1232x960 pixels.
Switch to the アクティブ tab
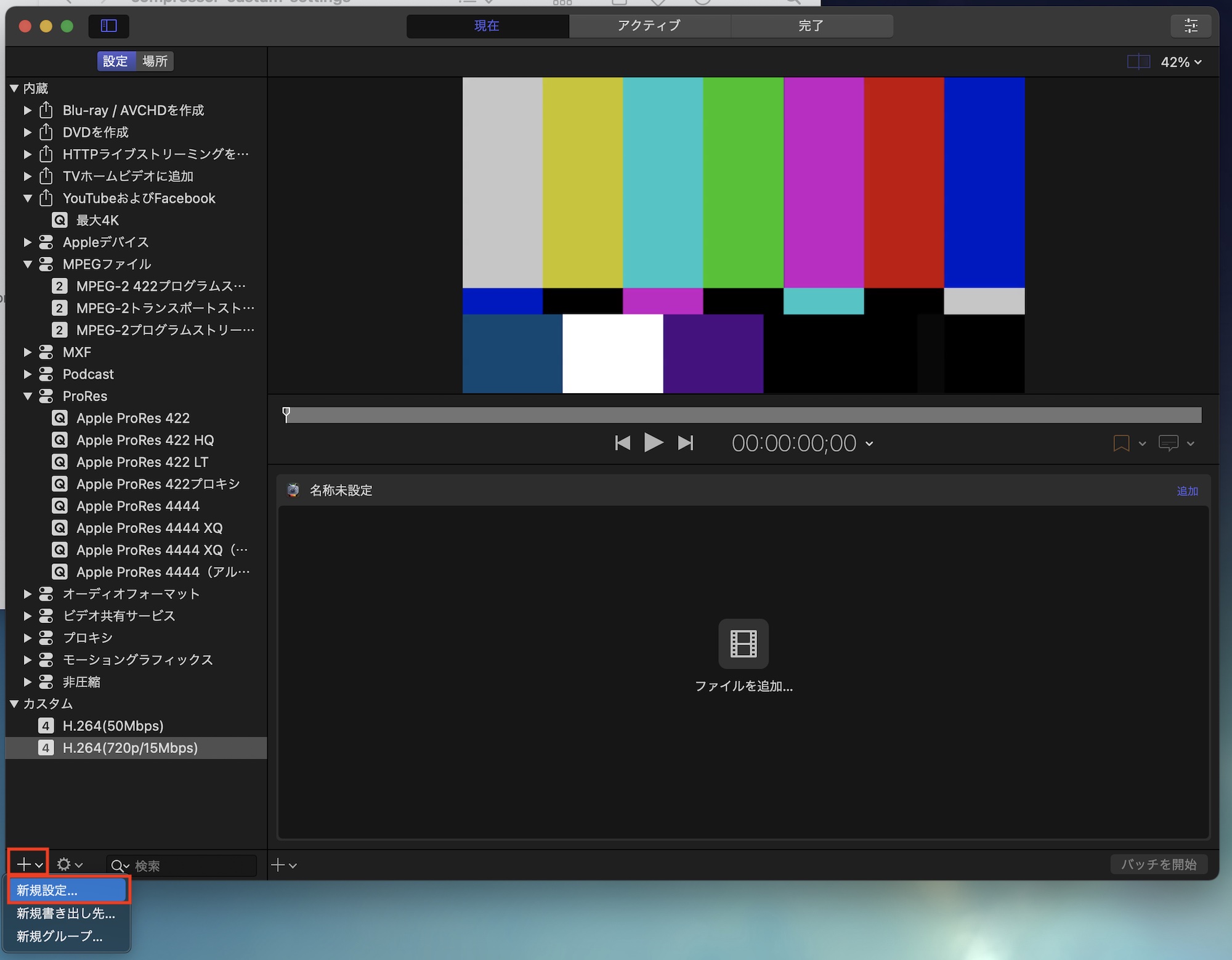649,26
